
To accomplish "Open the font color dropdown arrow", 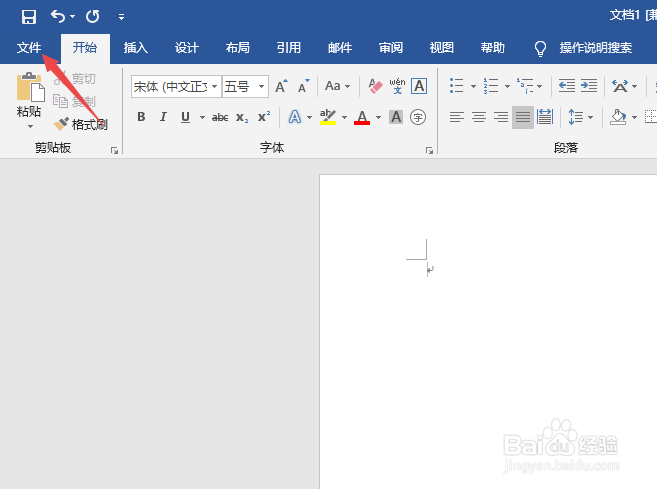I will pos(378,117).
